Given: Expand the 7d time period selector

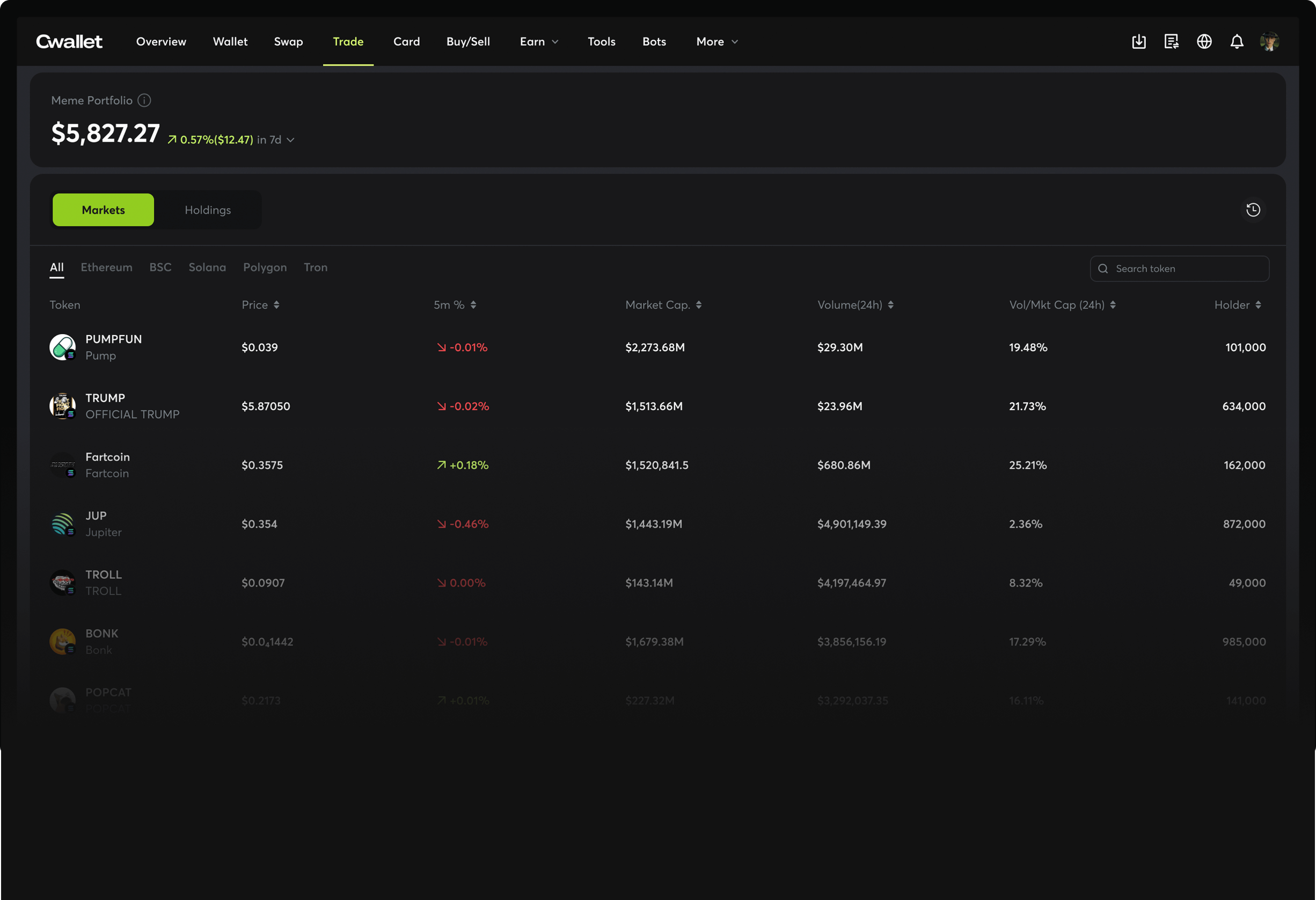Looking at the screenshot, I should point(290,139).
